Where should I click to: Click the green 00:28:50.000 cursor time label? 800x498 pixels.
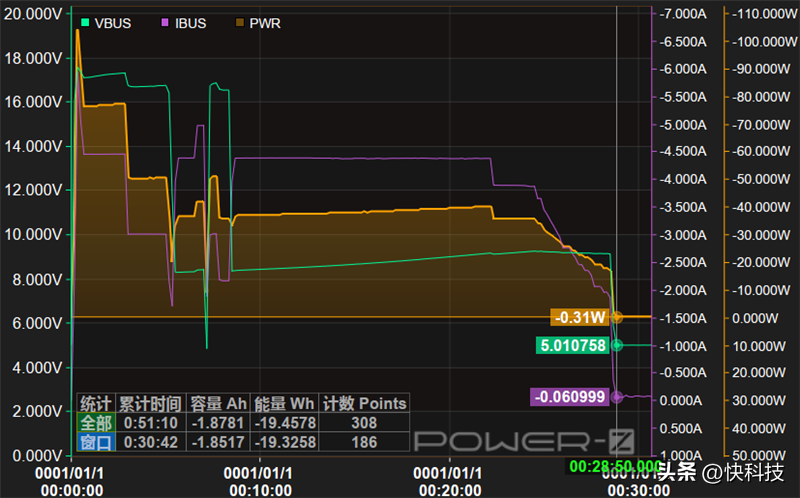click(x=614, y=466)
